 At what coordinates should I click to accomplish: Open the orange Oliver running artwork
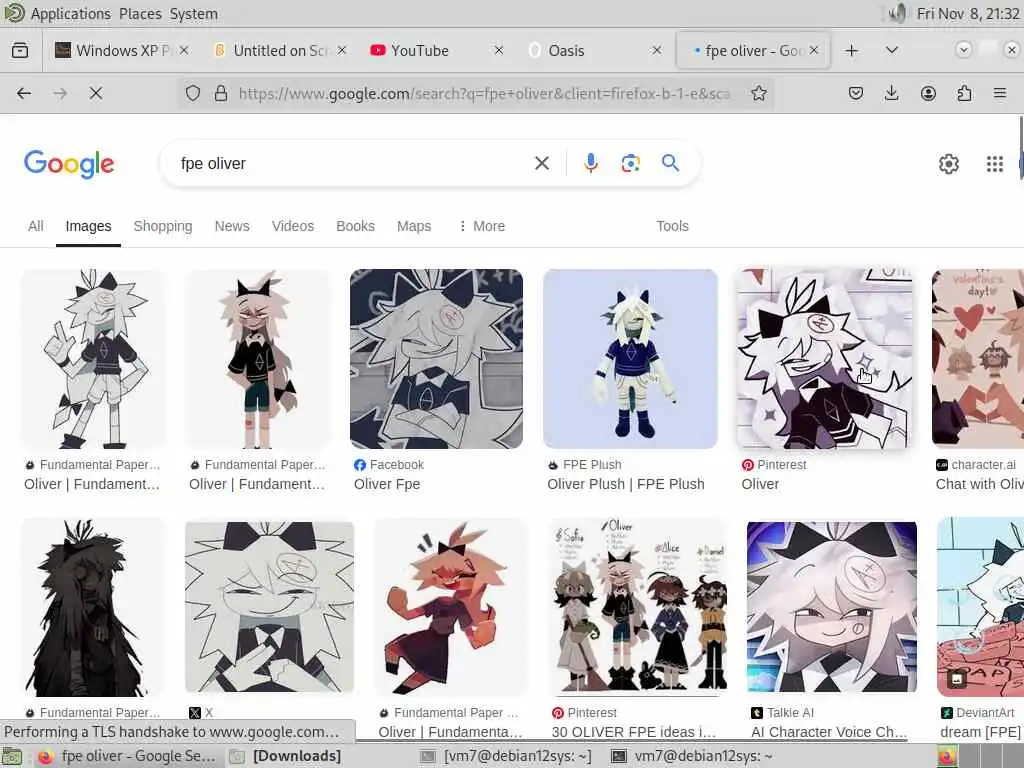click(x=451, y=607)
